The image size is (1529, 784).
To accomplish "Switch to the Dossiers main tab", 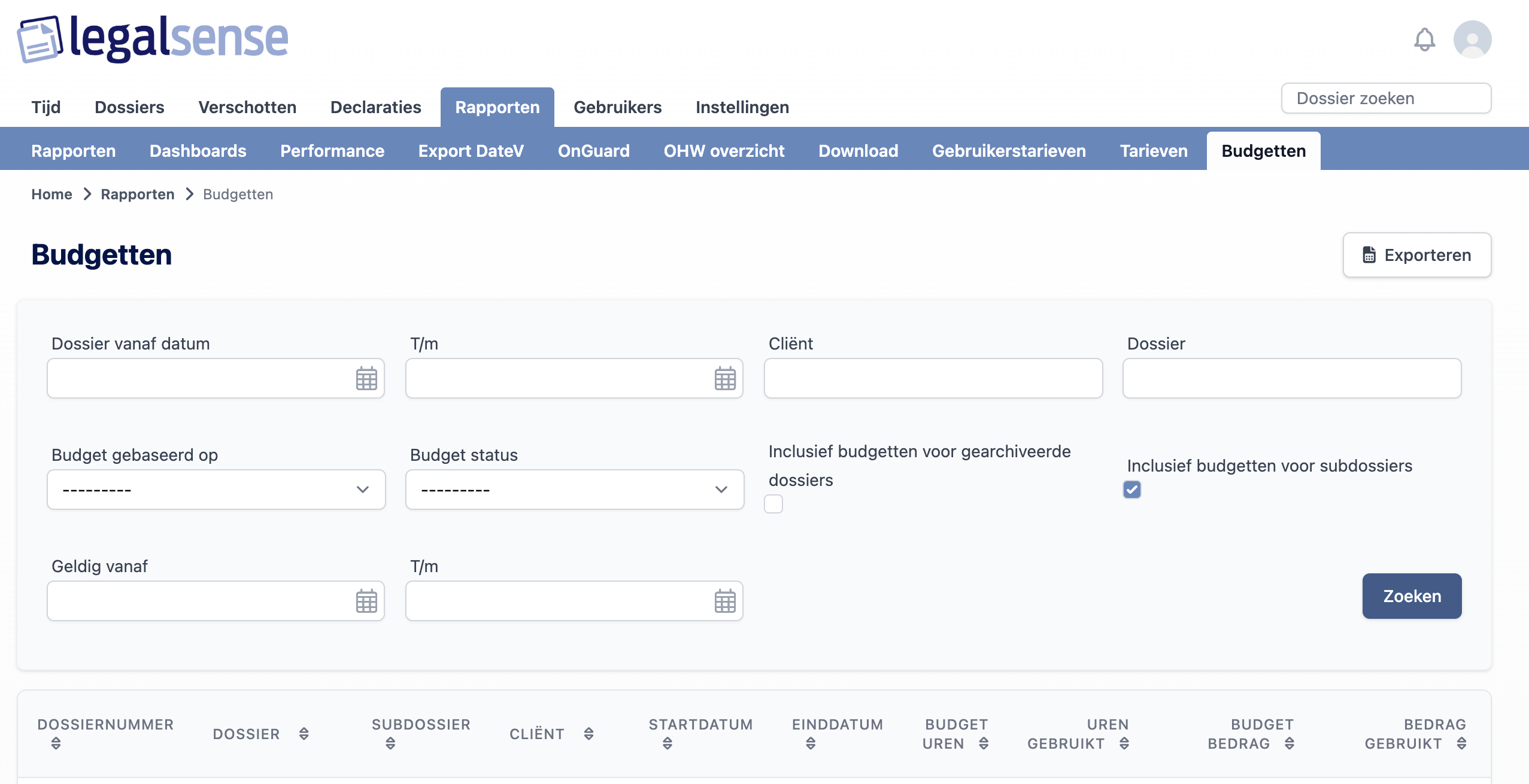I will [129, 107].
